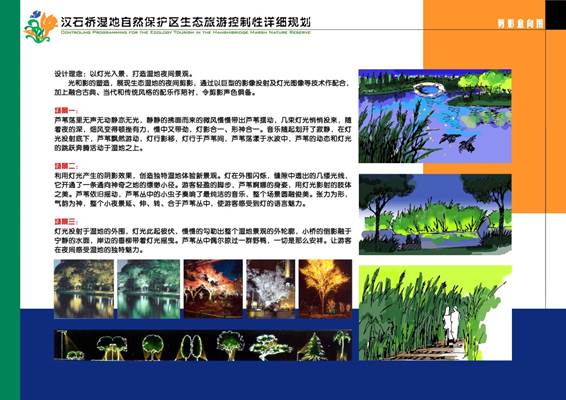566x400 pixels.
Task: Click the English subtitle under the title
Action: (186, 32)
